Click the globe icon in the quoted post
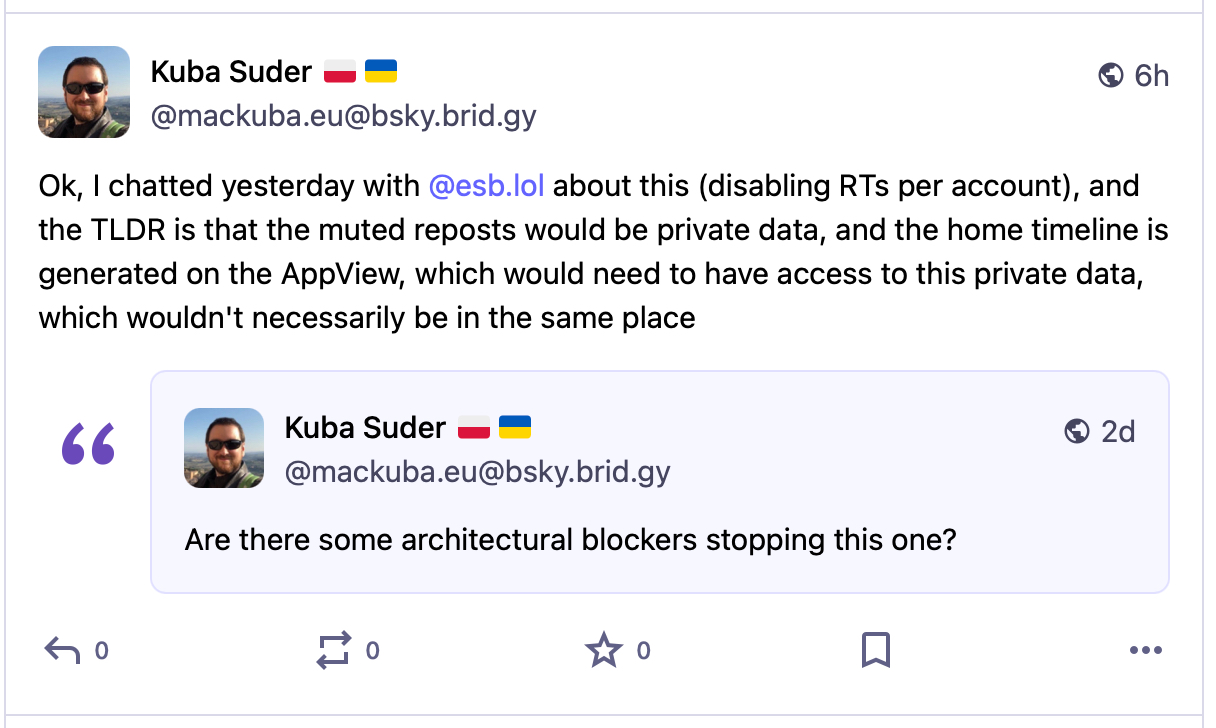Screen dimensions: 1216x728 (1077, 431)
